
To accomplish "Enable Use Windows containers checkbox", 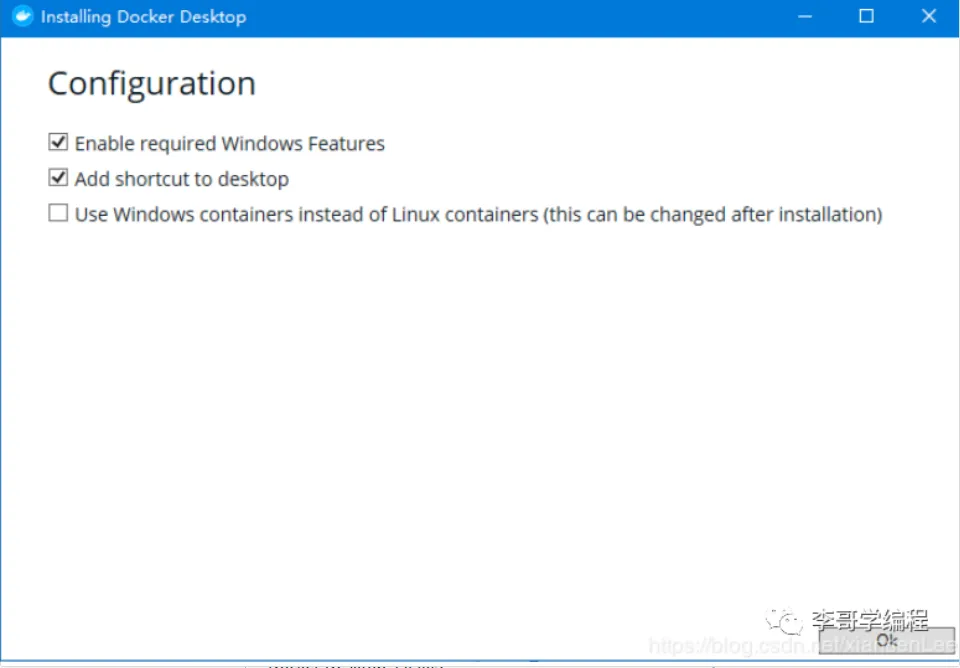I will (58, 213).
